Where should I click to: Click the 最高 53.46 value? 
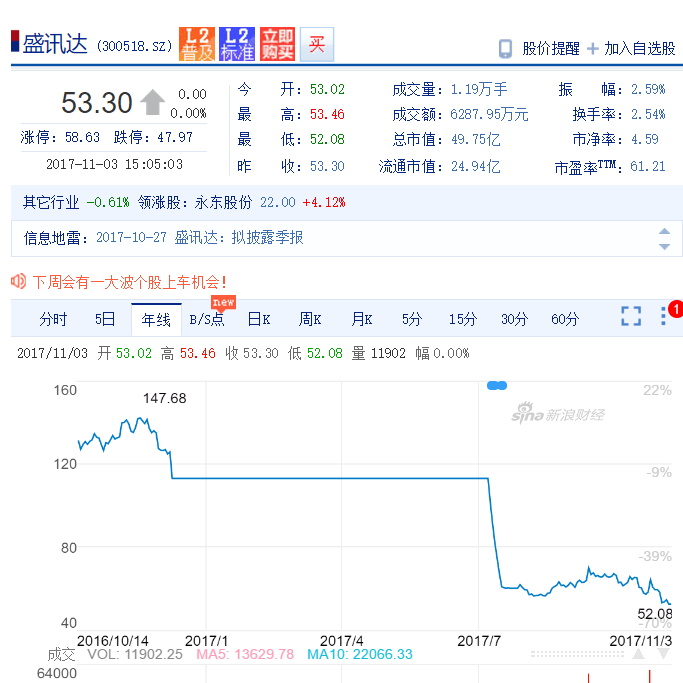click(x=327, y=115)
